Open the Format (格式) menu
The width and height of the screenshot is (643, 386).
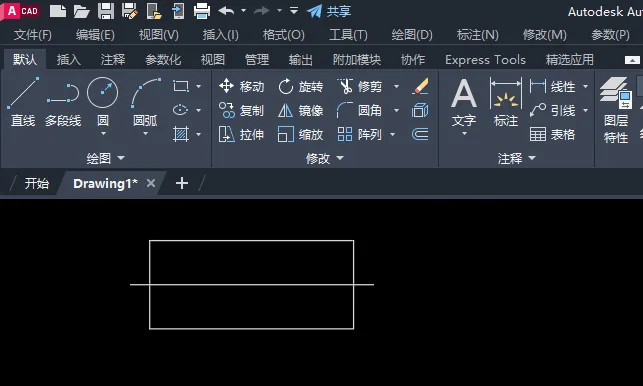click(x=283, y=35)
